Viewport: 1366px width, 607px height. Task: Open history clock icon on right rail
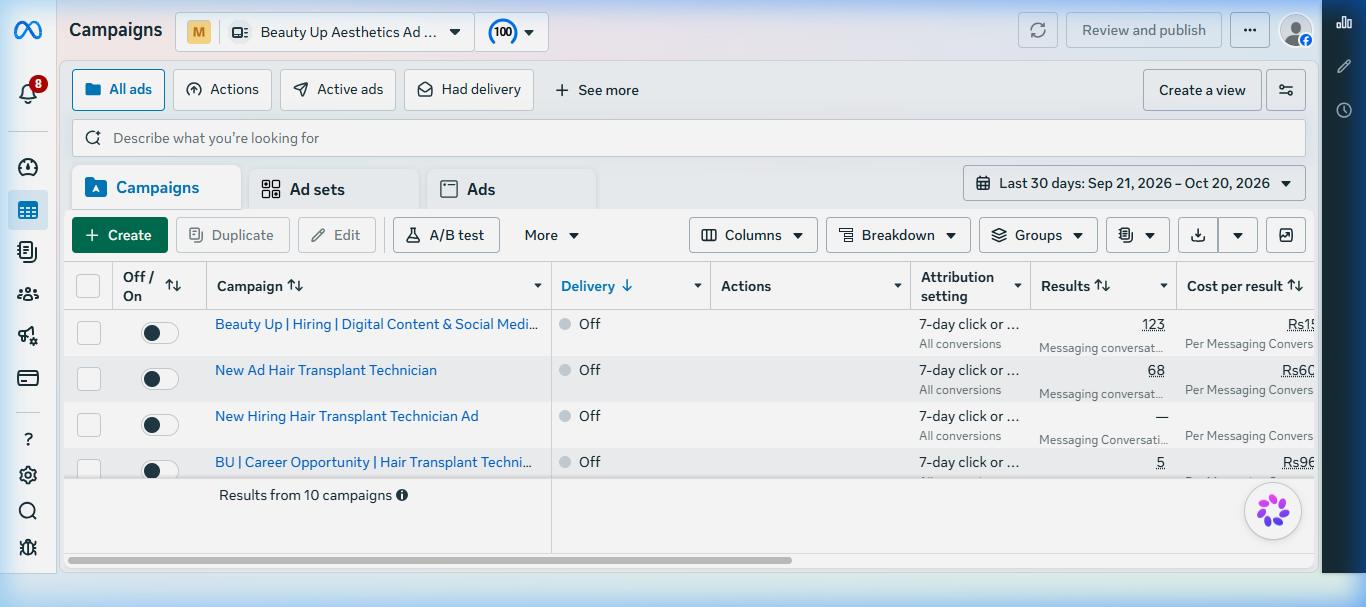[x=1344, y=110]
